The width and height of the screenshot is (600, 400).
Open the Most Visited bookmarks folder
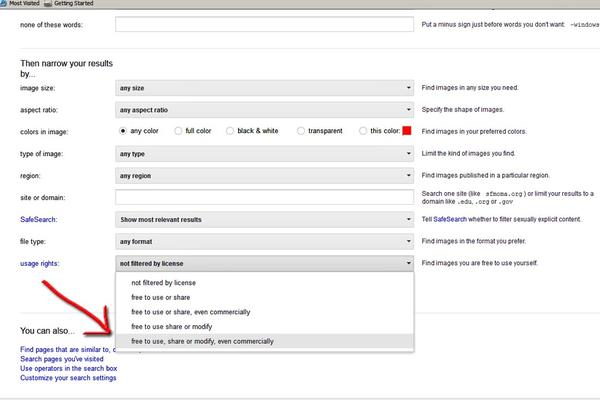pyautogui.click(x=20, y=3)
